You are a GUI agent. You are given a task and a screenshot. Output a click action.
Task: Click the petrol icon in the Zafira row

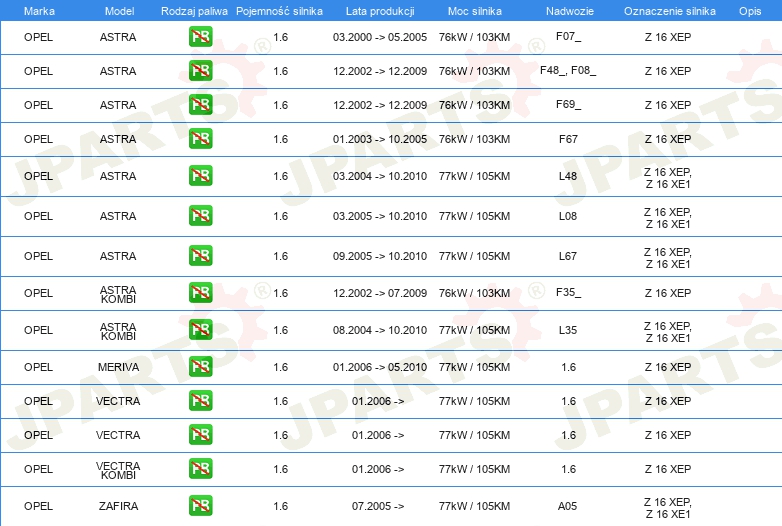tap(200, 506)
